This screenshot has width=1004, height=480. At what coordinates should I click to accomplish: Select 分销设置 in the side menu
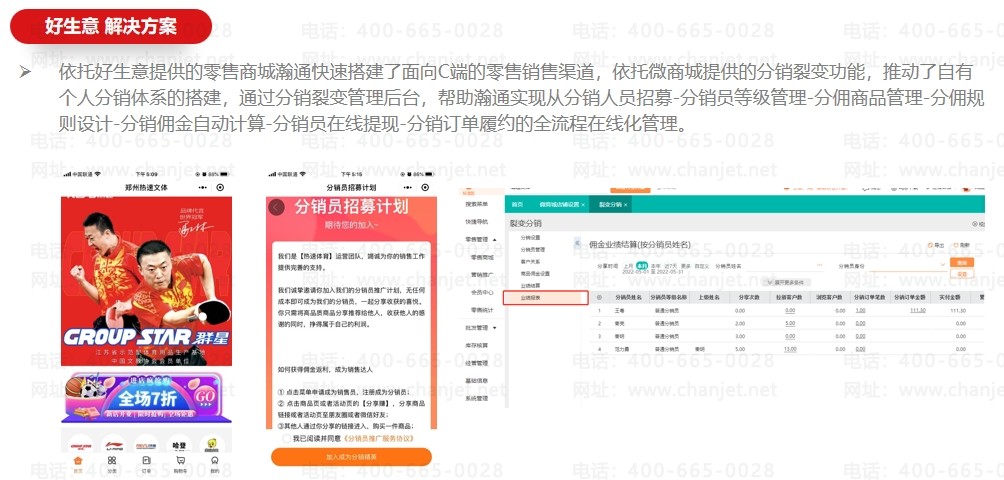531,237
